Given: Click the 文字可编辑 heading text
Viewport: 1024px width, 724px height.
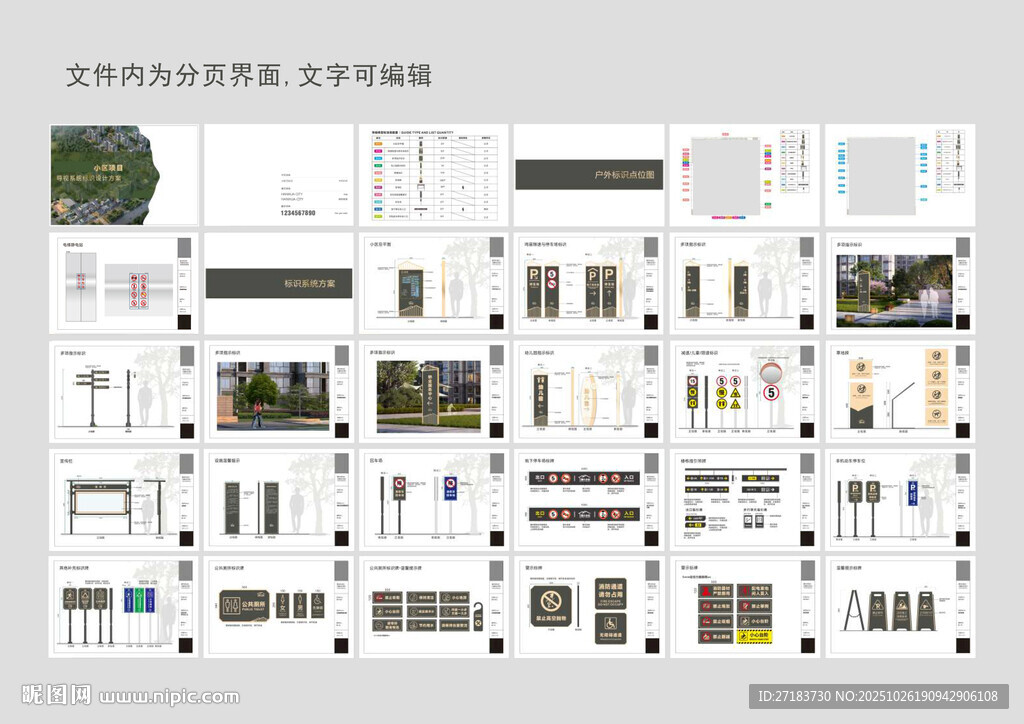Looking at the screenshot, I should point(365,75).
